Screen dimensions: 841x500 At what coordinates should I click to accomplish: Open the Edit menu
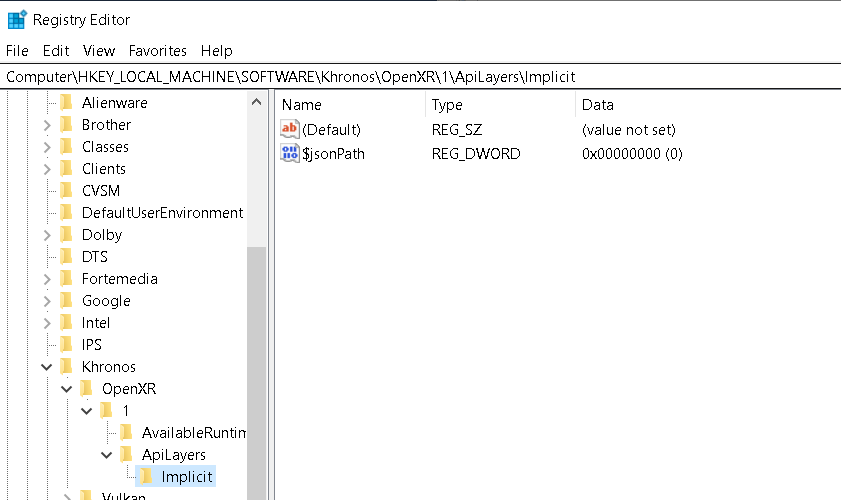click(56, 50)
